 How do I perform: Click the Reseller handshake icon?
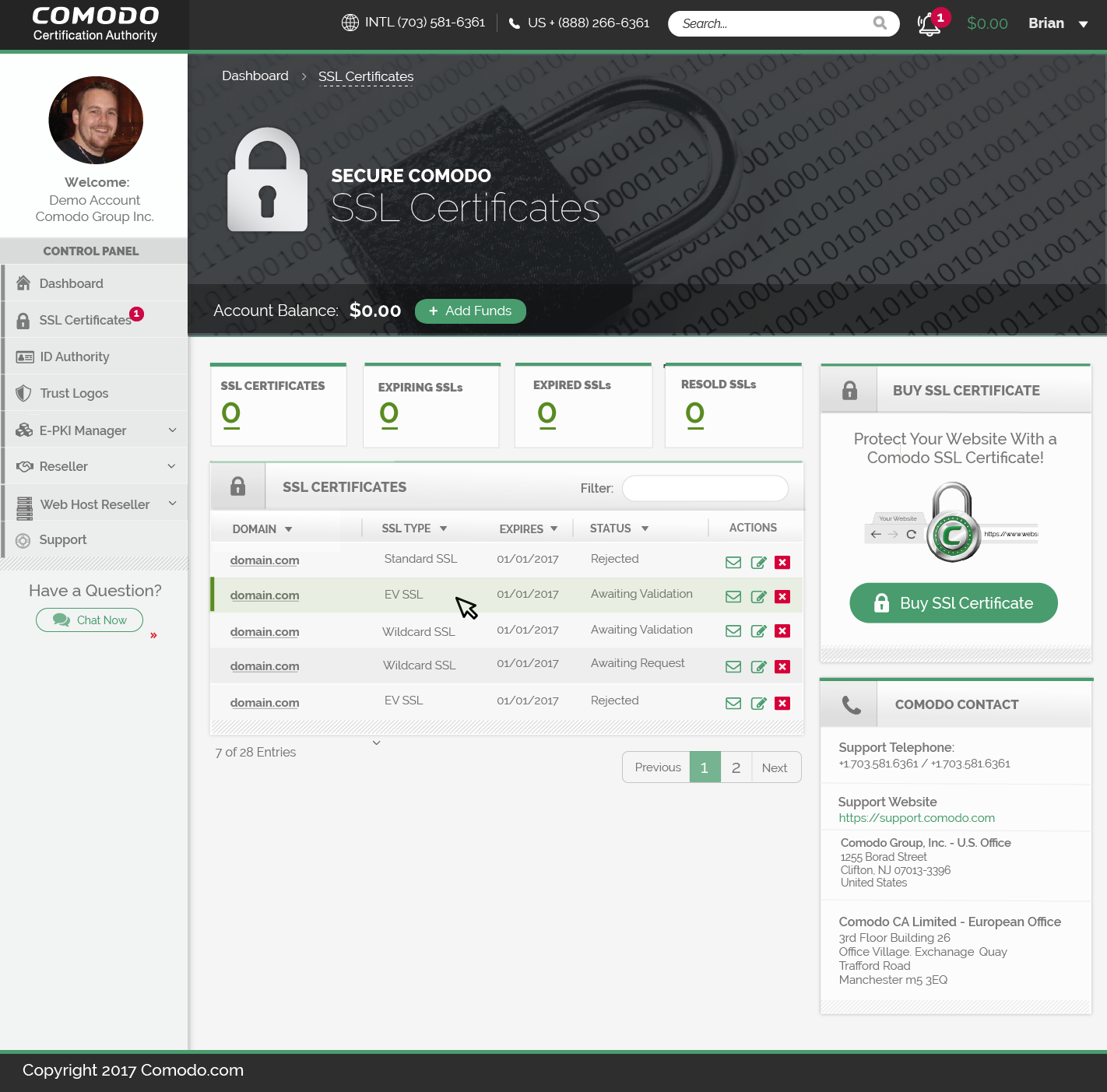pyautogui.click(x=25, y=466)
